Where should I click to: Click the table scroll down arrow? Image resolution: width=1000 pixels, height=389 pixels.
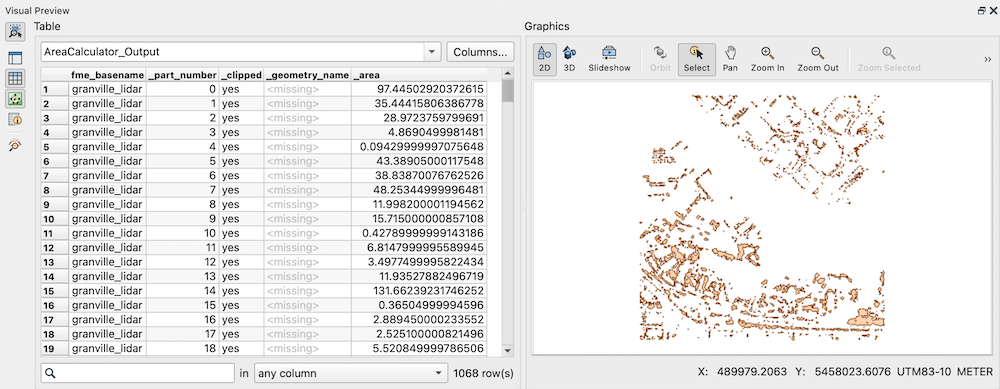tap(508, 350)
